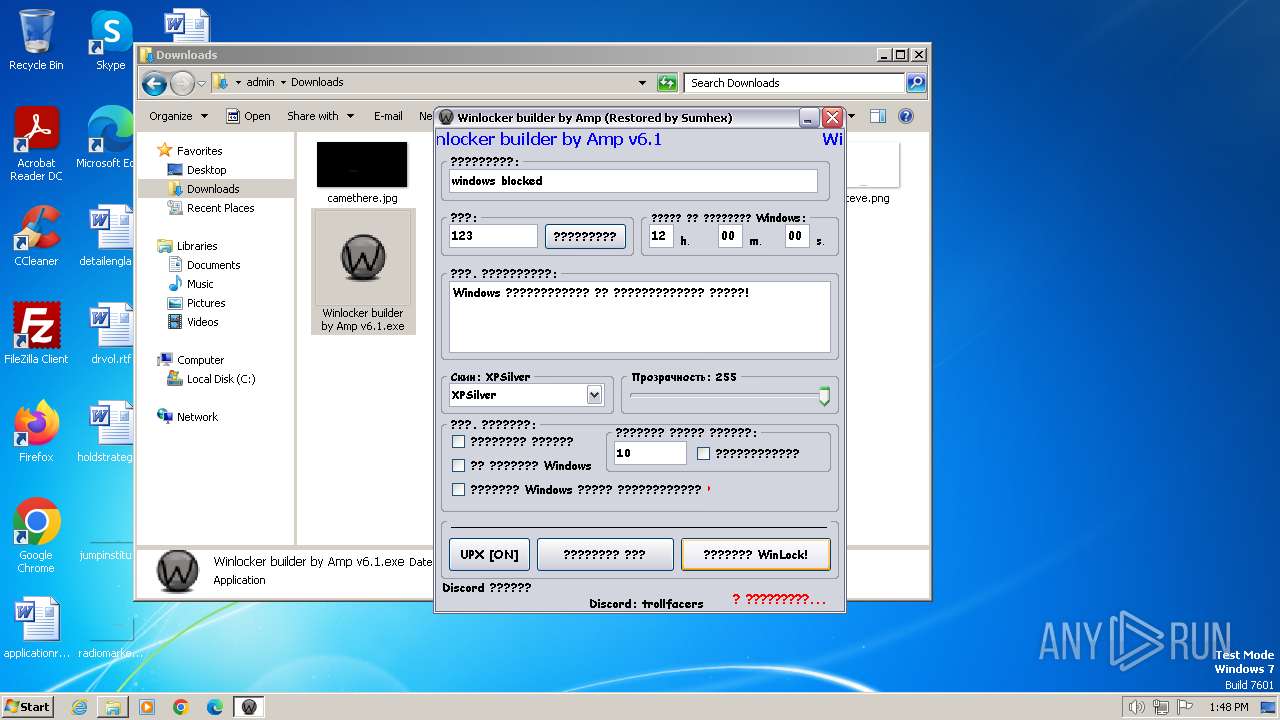This screenshot has height=720, width=1280.
Task: Tick the checkbox next to the 10 field
Action: point(704,453)
